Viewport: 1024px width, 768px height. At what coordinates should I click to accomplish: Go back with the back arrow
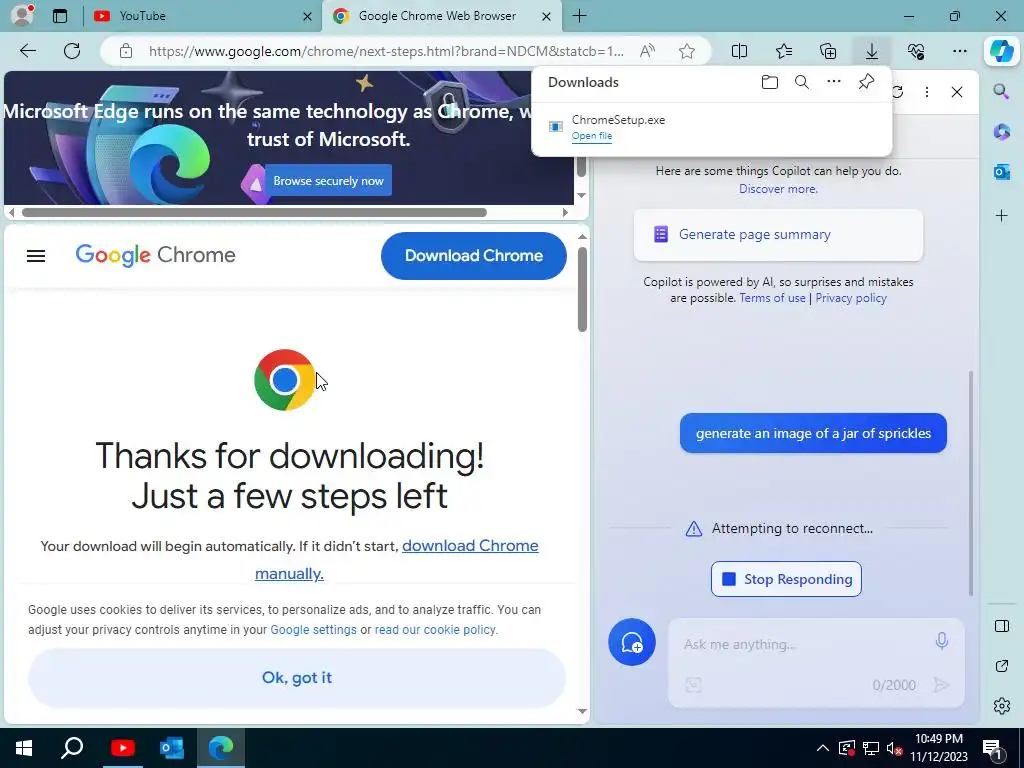(27, 51)
